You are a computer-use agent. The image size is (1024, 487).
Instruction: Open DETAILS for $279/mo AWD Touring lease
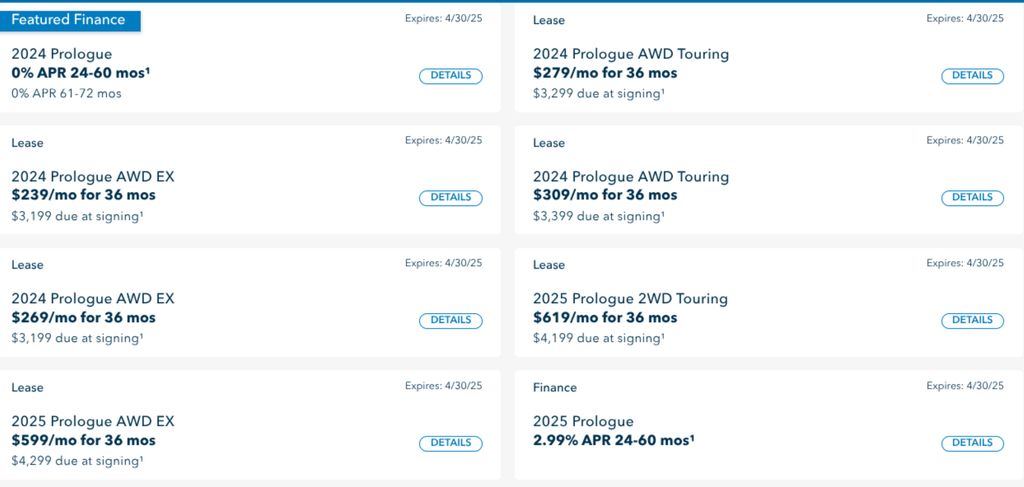(972, 76)
